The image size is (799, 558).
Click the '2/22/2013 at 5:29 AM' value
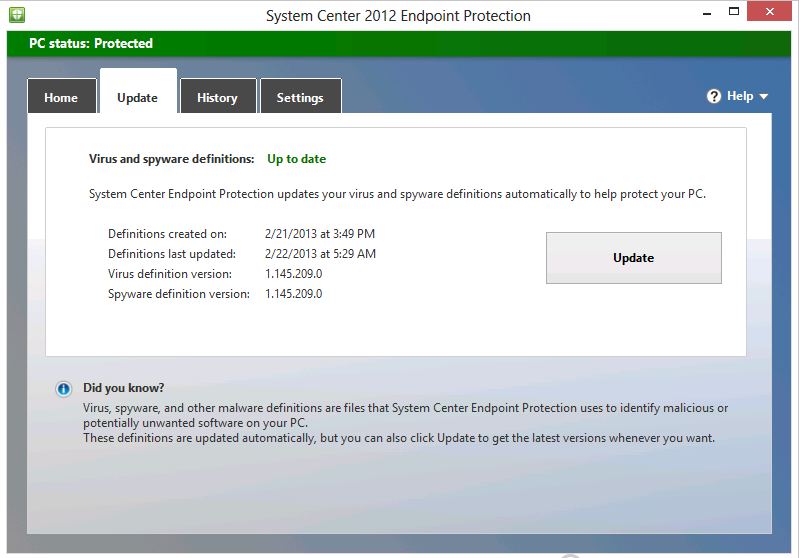[321, 254]
